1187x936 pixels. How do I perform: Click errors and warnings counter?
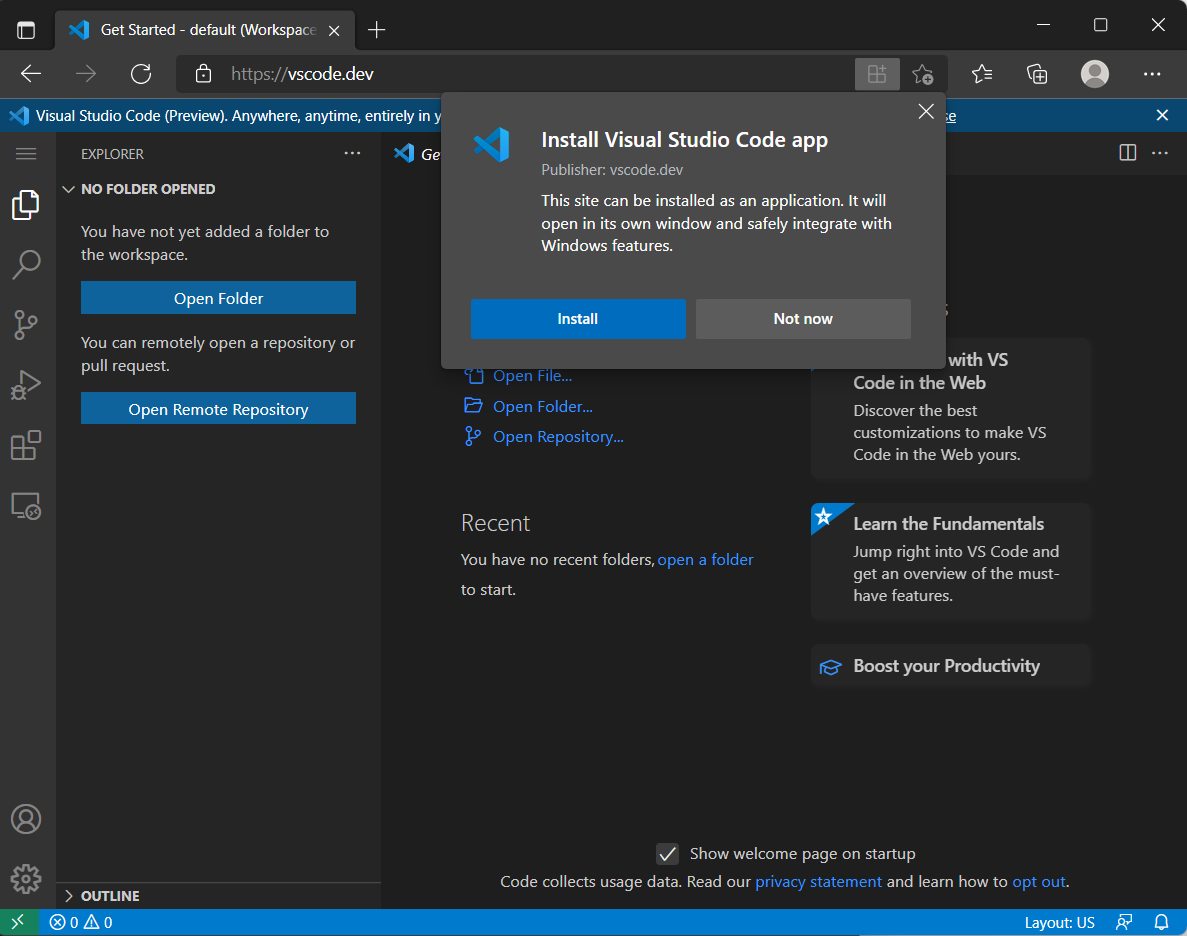click(x=80, y=921)
